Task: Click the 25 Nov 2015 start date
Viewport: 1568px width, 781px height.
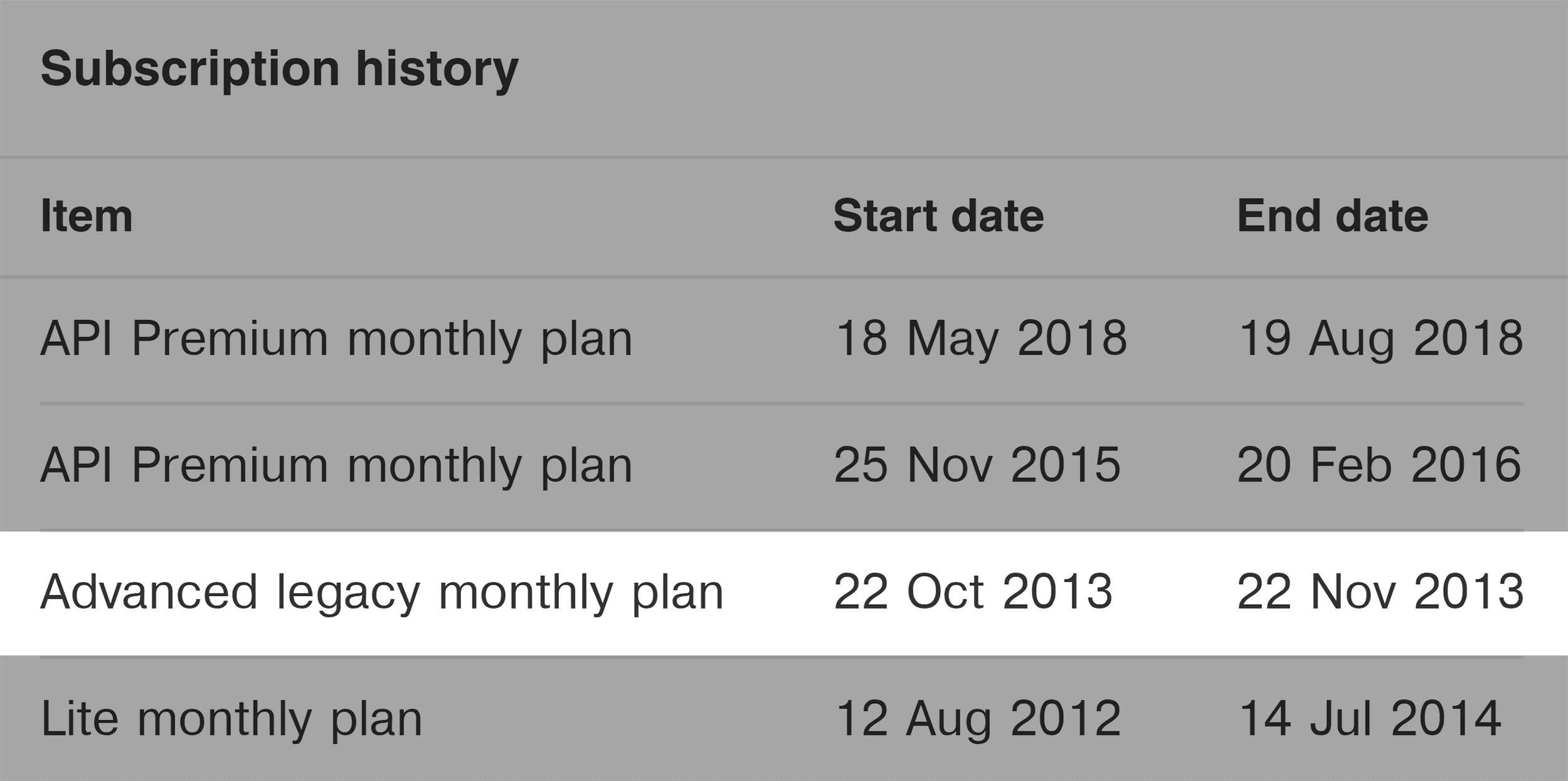Action: coord(977,465)
